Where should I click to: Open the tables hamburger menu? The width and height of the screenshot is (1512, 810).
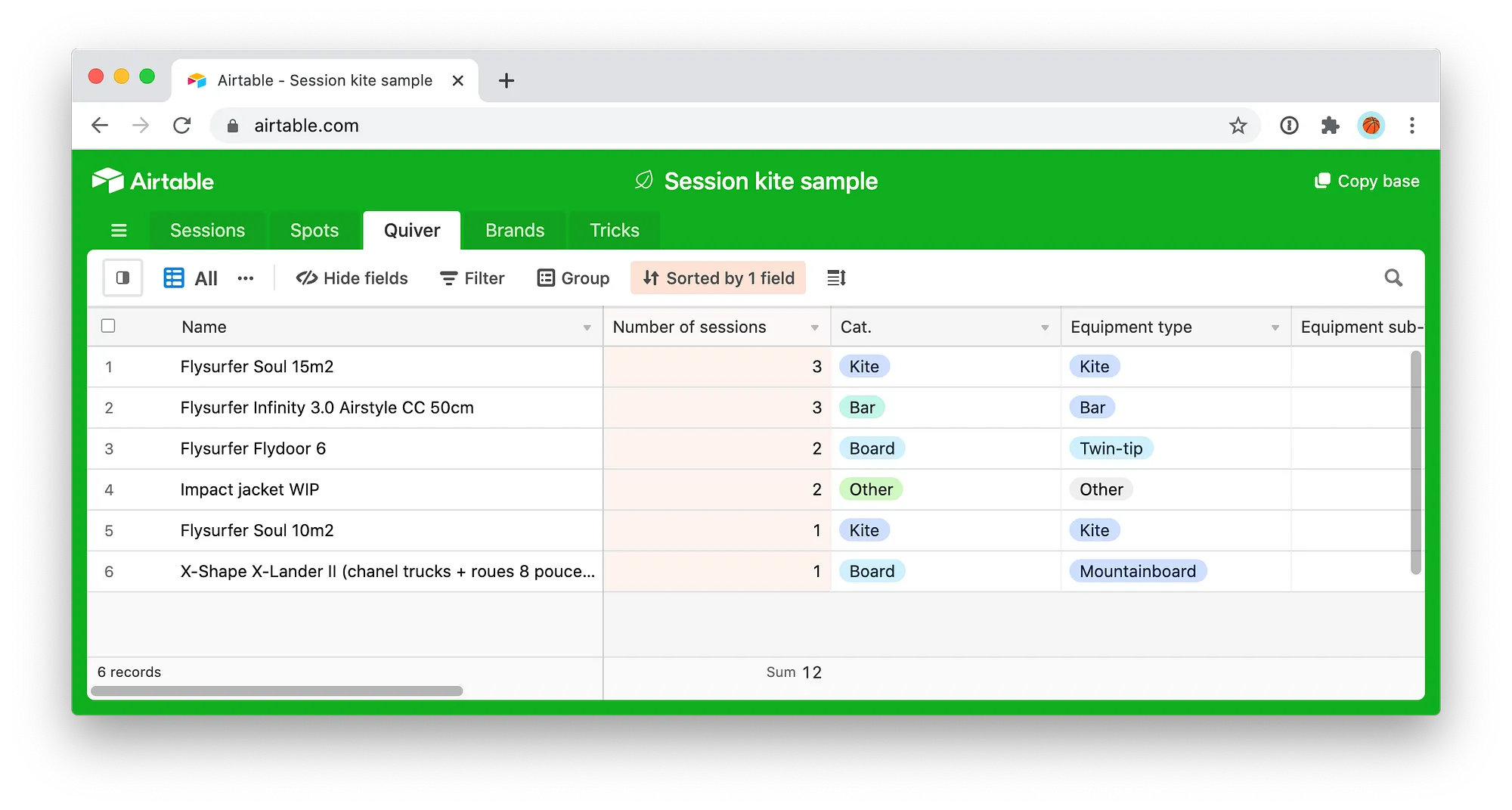click(119, 231)
